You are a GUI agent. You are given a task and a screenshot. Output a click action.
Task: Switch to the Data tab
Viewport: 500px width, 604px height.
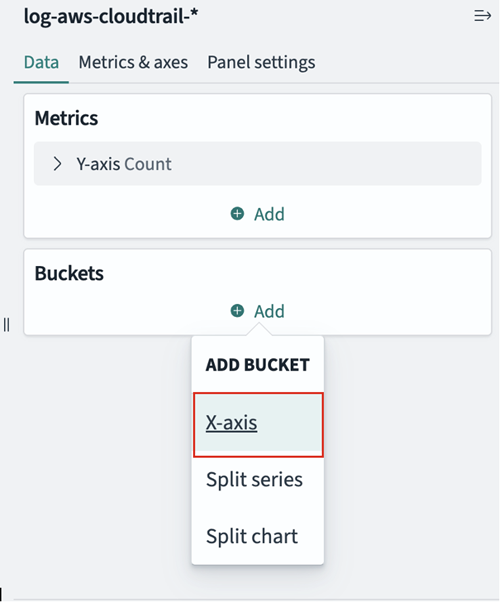point(41,62)
